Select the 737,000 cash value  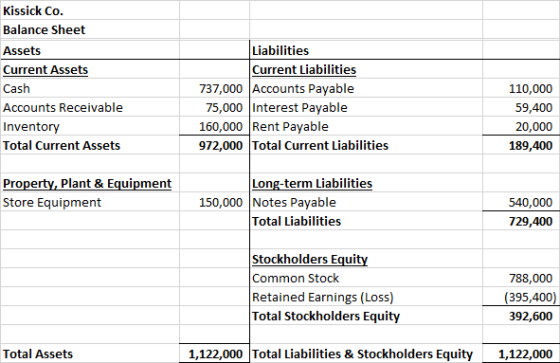click(x=221, y=89)
